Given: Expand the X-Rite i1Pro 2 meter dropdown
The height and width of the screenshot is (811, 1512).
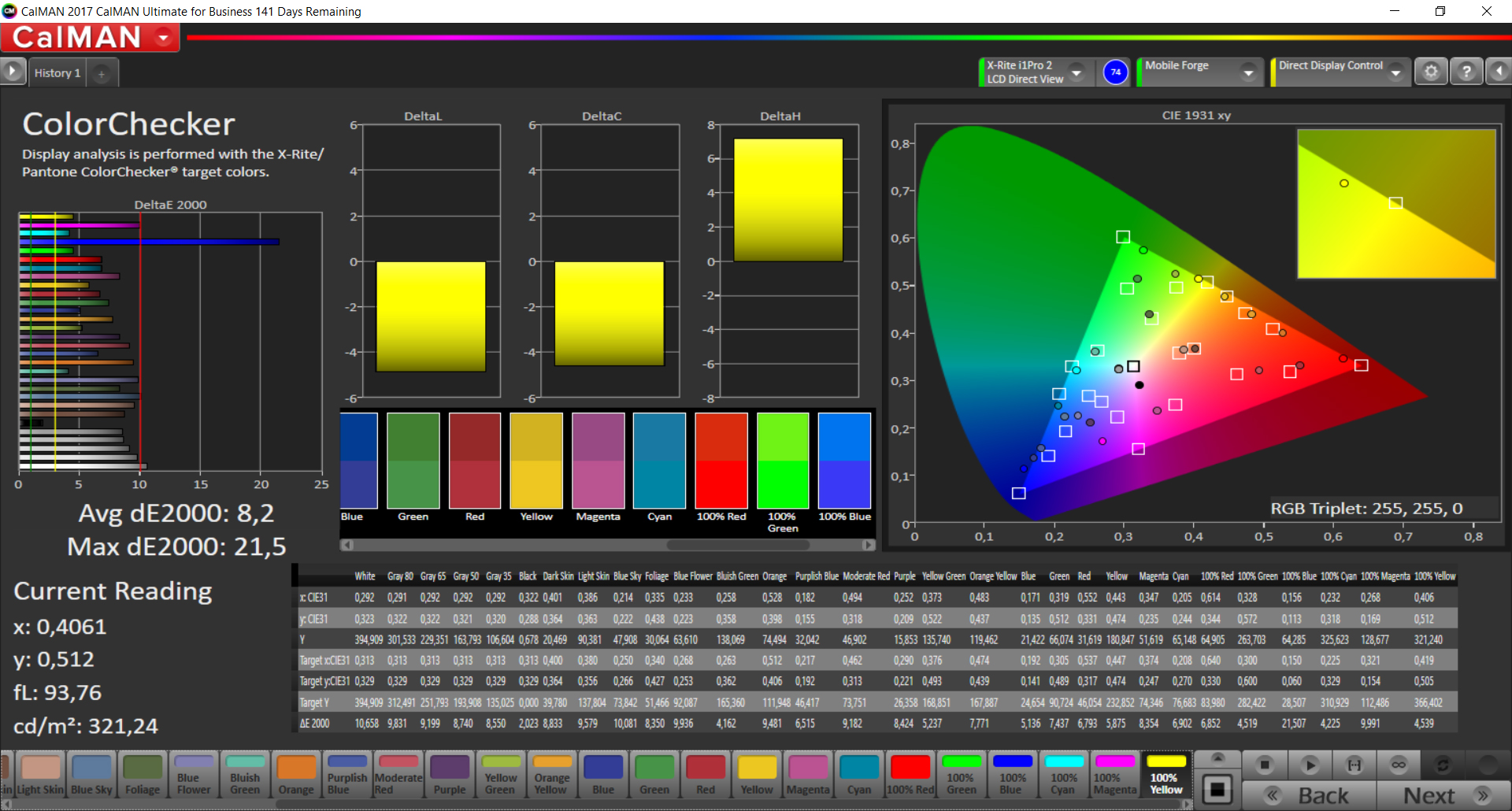Looking at the screenshot, I should pos(1077,72).
